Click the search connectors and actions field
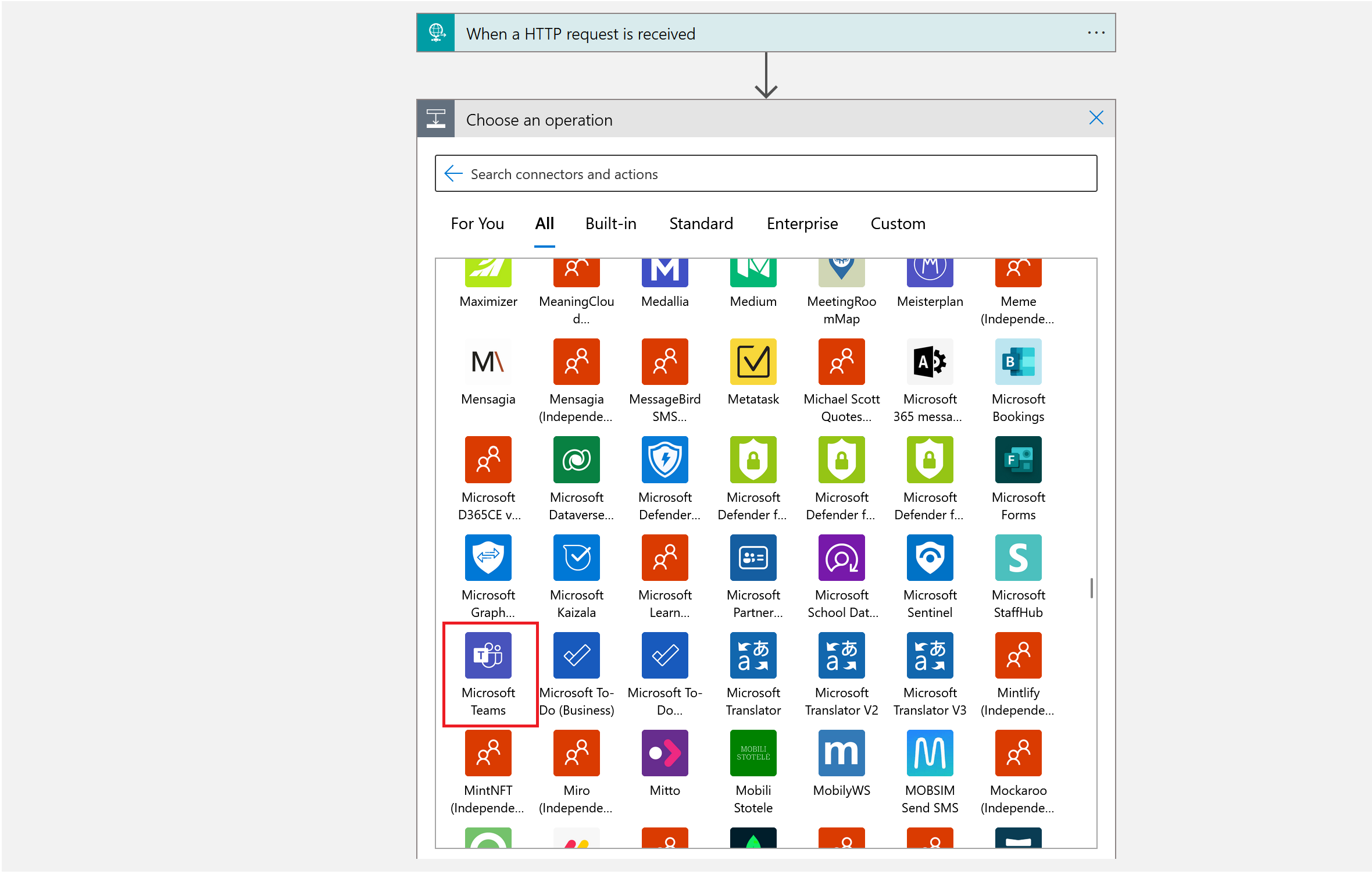Screen dimensions: 1372x892 pos(773,174)
